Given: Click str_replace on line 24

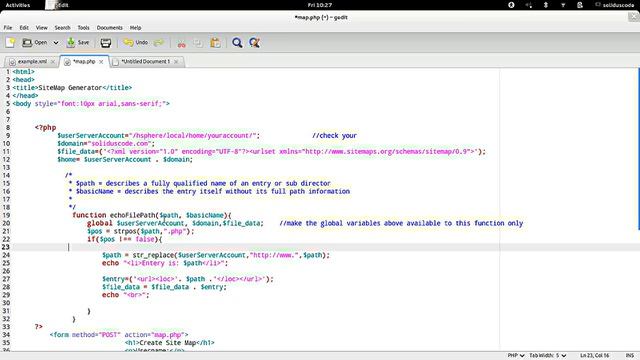Looking at the screenshot, I should tap(153, 255).
